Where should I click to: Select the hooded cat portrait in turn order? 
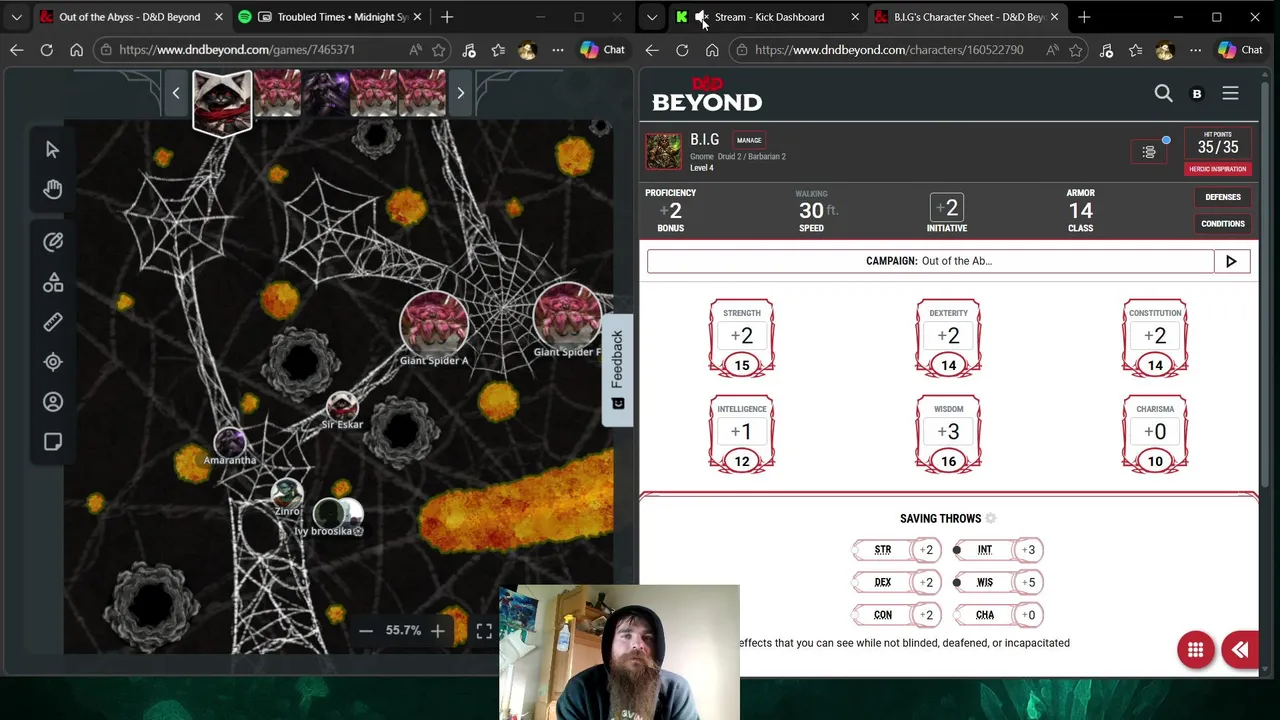coord(222,102)
